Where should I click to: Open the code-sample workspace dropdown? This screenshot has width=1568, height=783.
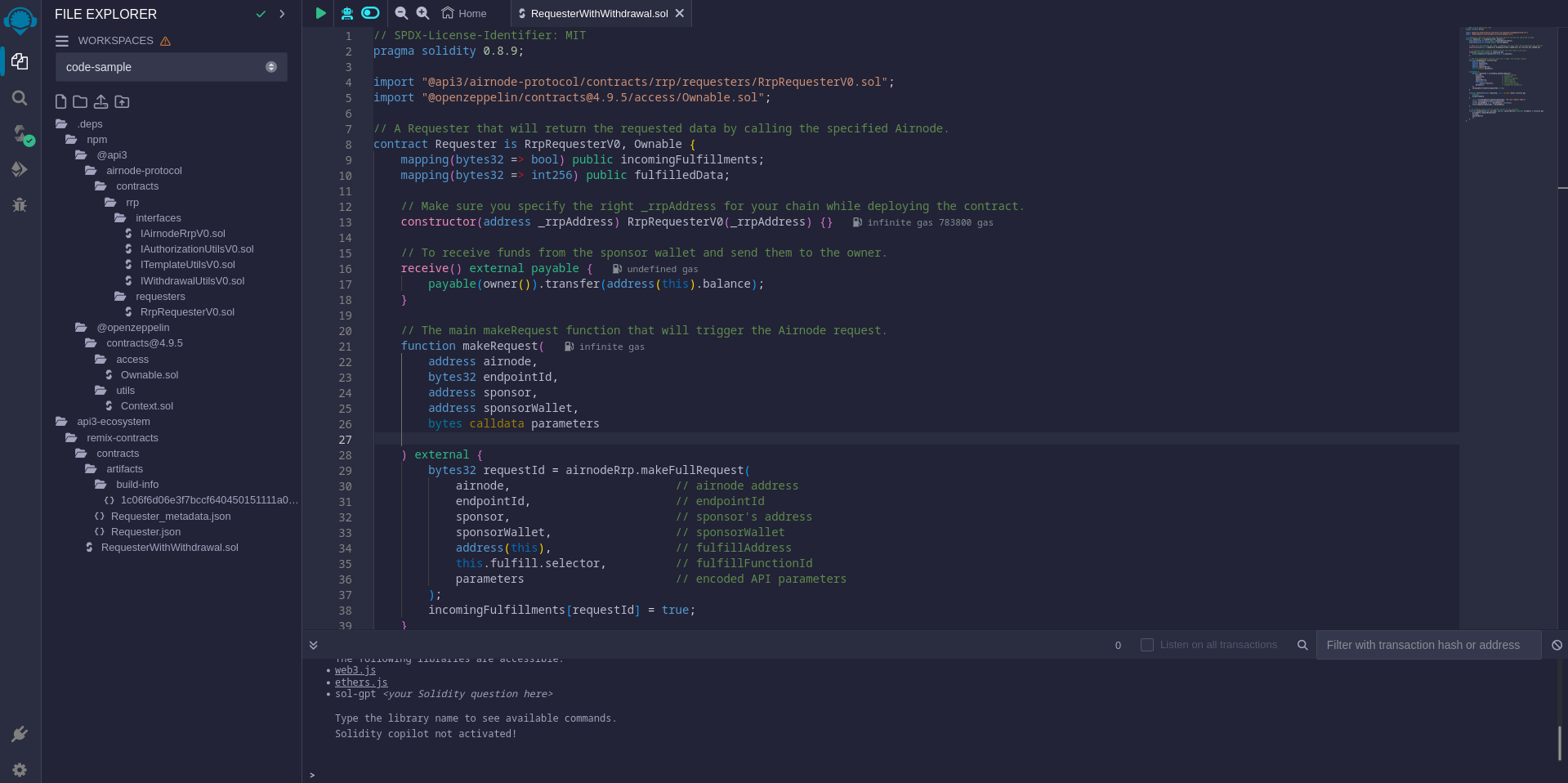click(270, 67)
